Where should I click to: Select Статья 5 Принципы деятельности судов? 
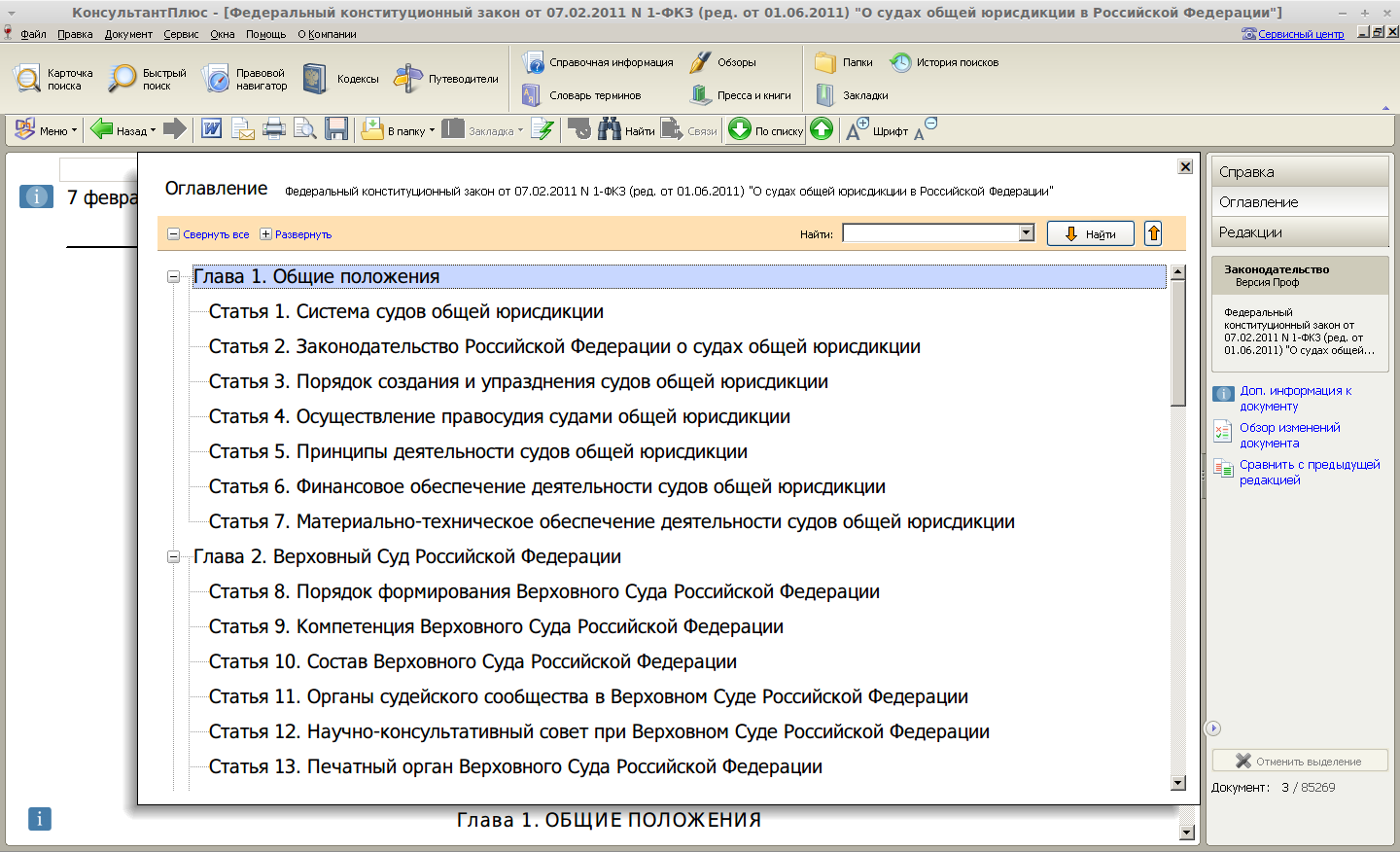(x=477, y=452)
